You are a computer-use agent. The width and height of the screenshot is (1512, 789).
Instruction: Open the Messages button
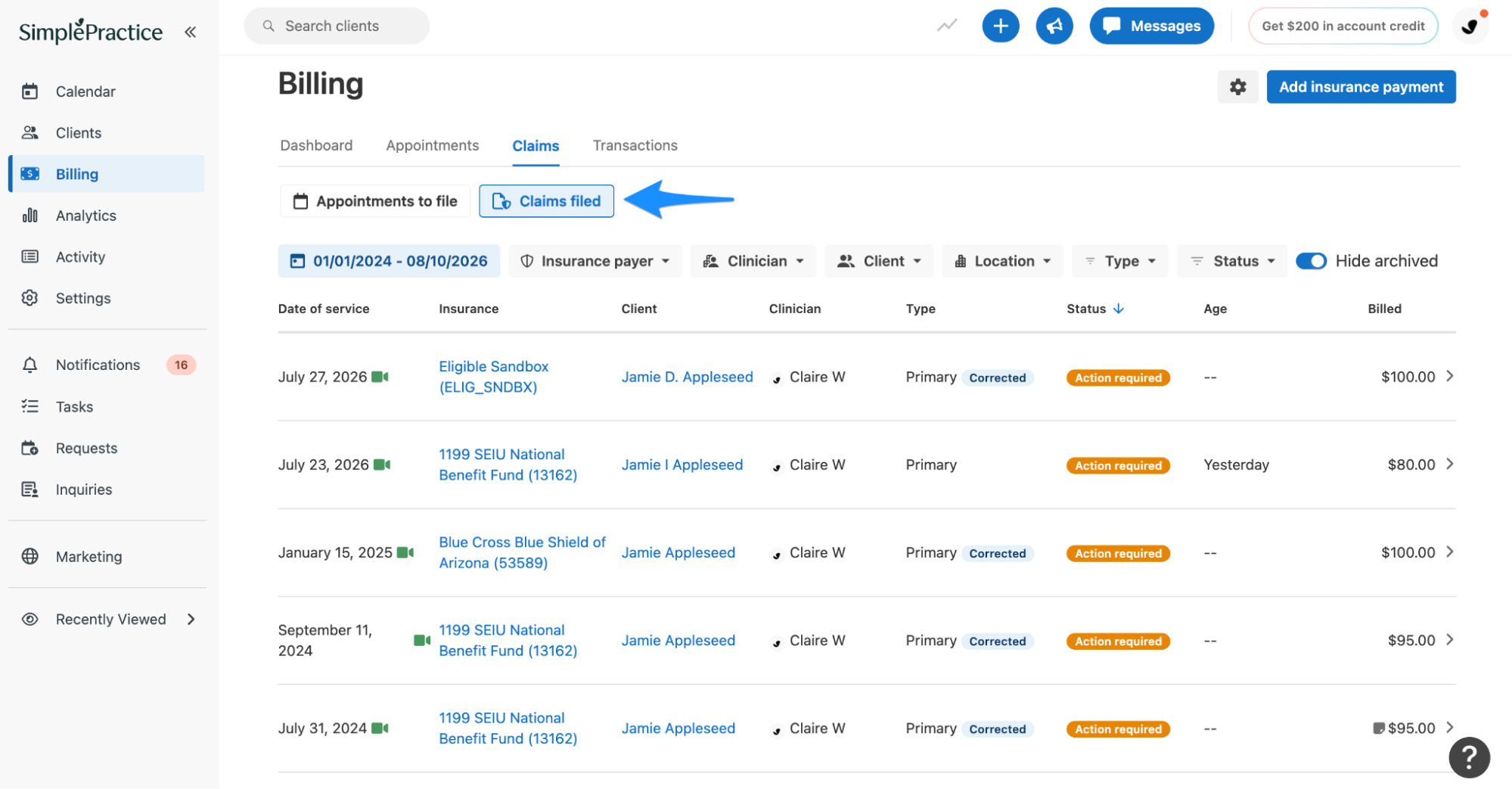pyautogui.click(x=1151, y=26)
